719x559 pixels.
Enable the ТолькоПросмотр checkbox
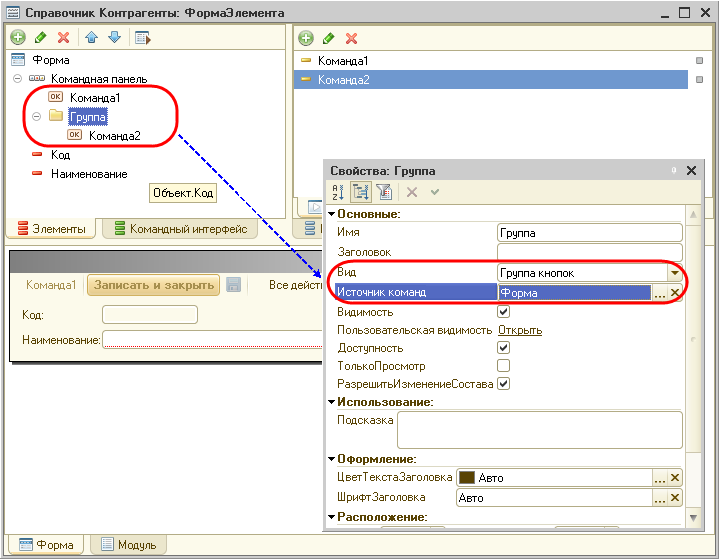tap(504, 366)
